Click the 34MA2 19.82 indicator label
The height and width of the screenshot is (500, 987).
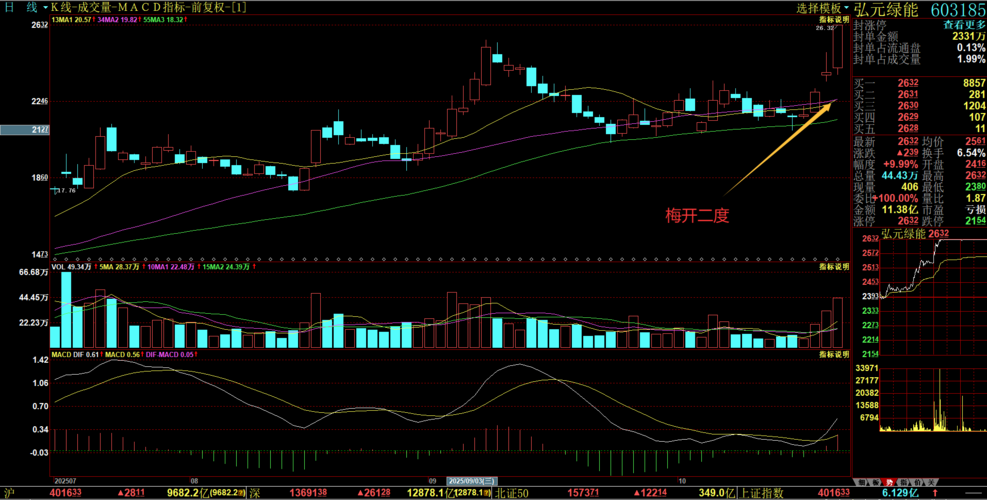point(118,20)
